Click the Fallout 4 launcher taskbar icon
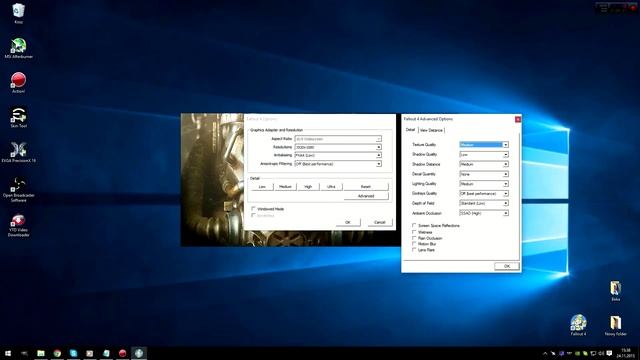The image size is (640, 360). [x=139, y=353]
